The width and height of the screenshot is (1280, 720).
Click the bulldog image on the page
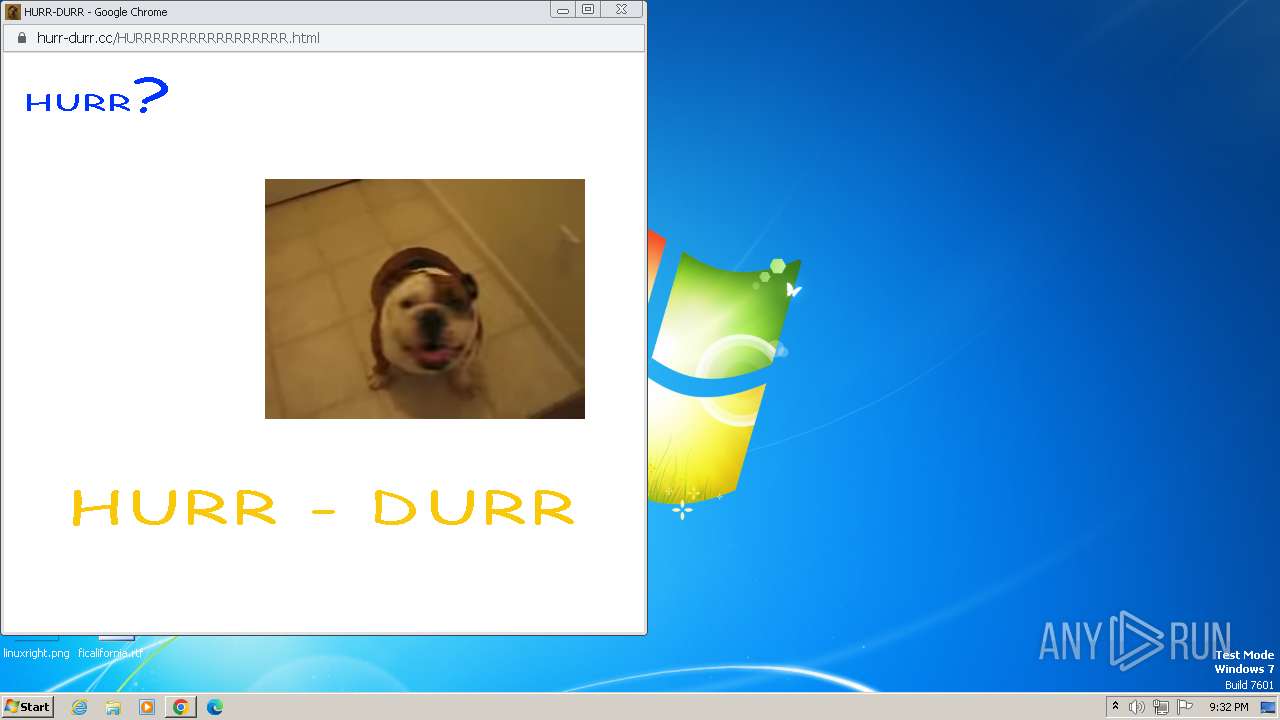click(425, 299)
